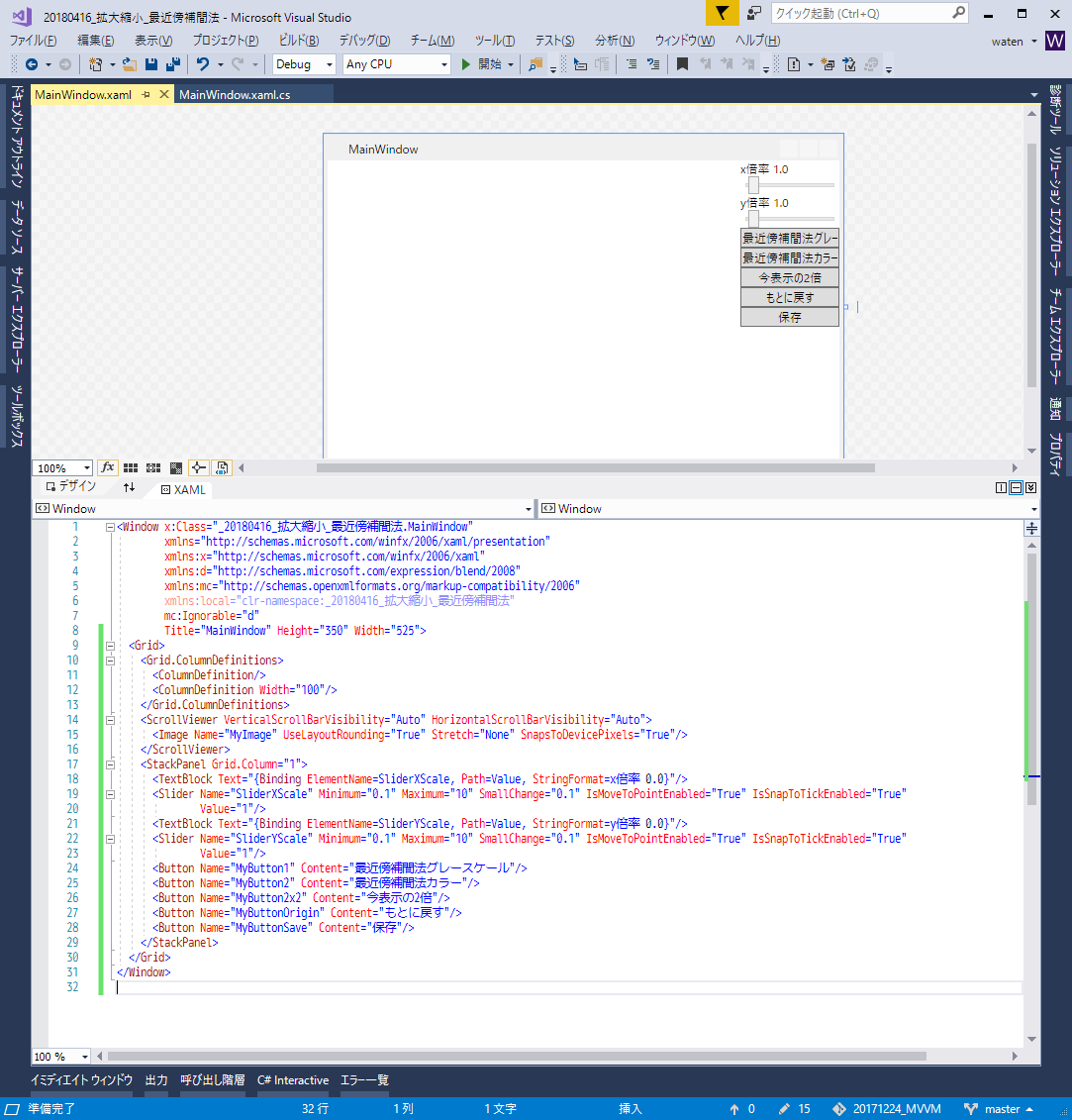The width and height of the screenshot is (1072, 1120).
Task: Open the エラー一覧 panel tab
Action: click(365, 1080)
